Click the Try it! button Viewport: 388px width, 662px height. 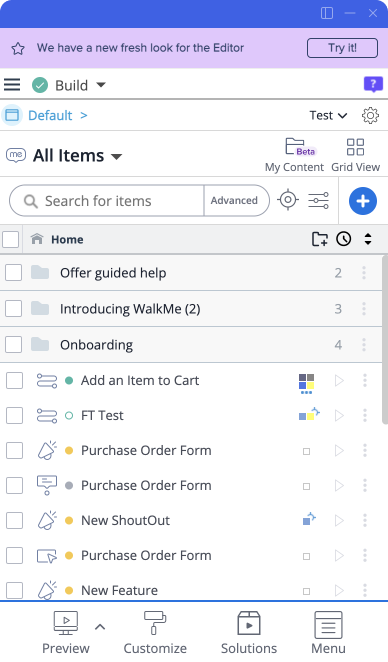[342, 48]
